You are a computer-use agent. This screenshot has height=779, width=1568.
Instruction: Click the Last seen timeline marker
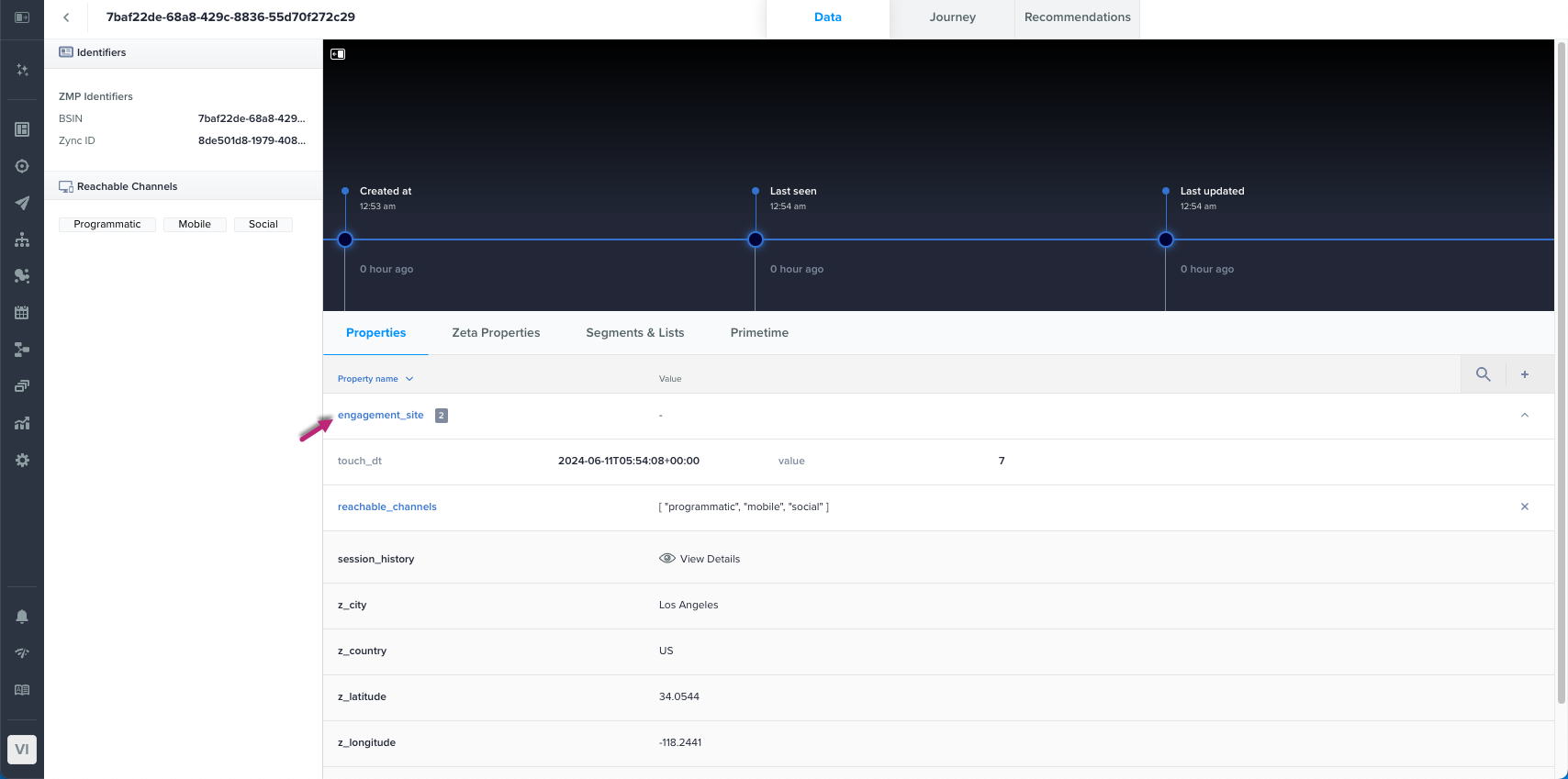pyautogui.click(x=755, y=239)
